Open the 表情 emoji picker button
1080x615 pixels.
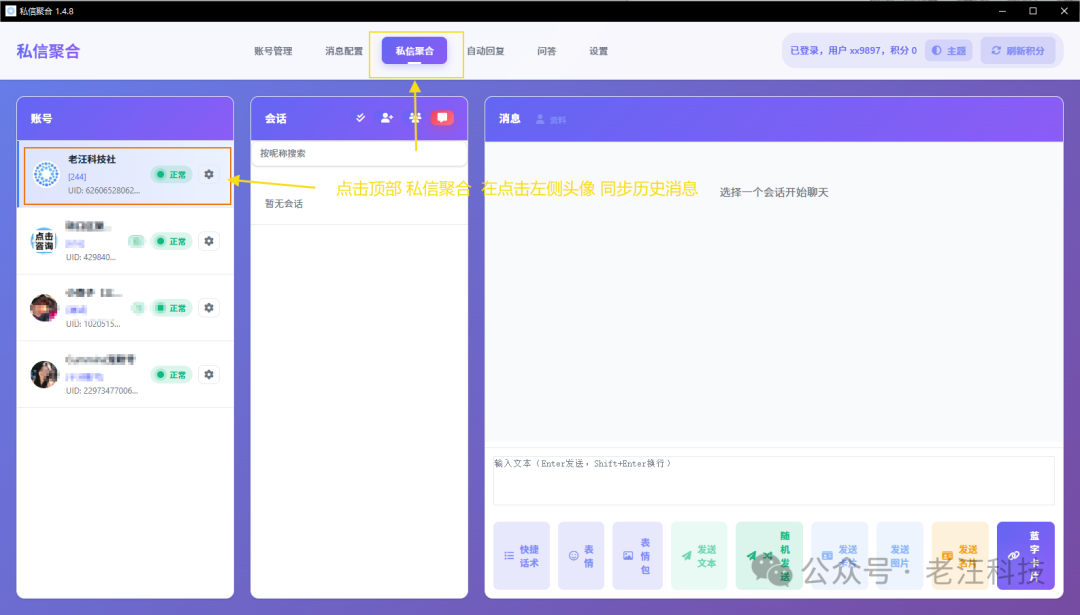point(581,556)
